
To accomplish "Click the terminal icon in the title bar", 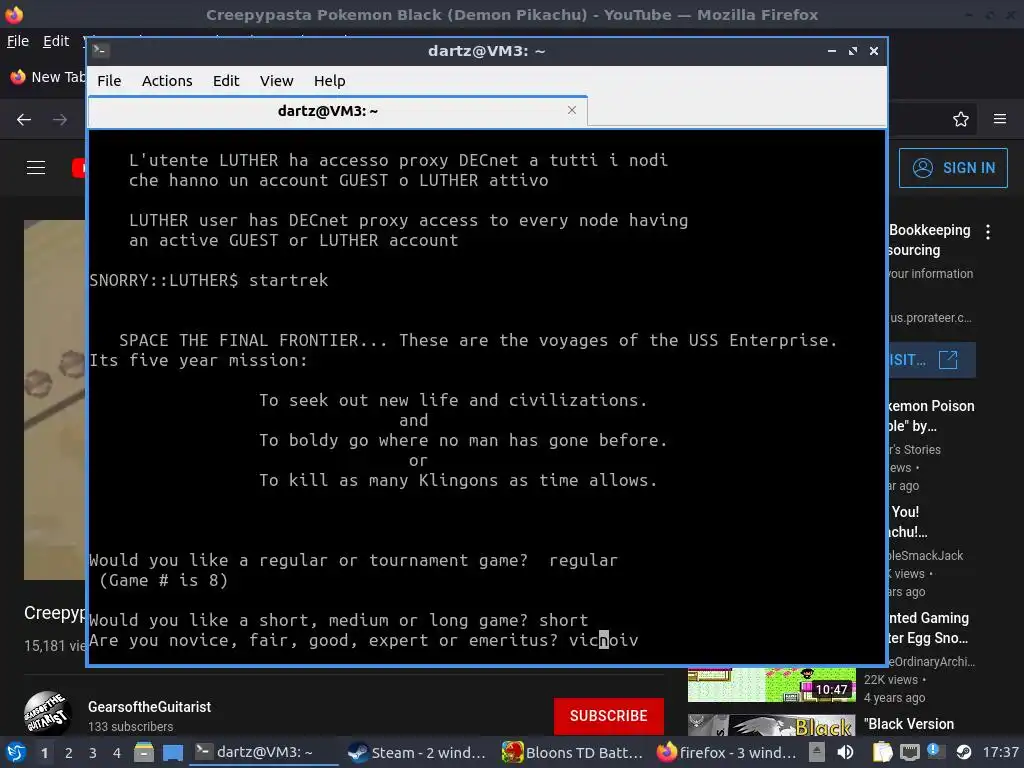I will [x=101, y=50].
